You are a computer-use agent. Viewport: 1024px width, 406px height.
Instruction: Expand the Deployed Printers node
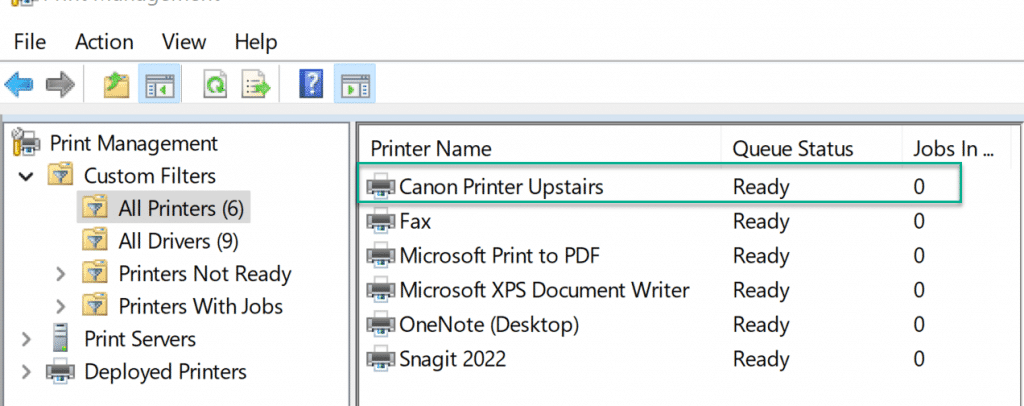(x=26, y=372)
